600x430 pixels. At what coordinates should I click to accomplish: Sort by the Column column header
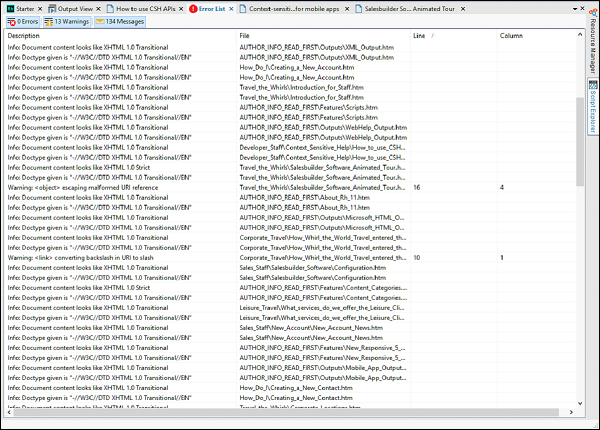[511, 36]
